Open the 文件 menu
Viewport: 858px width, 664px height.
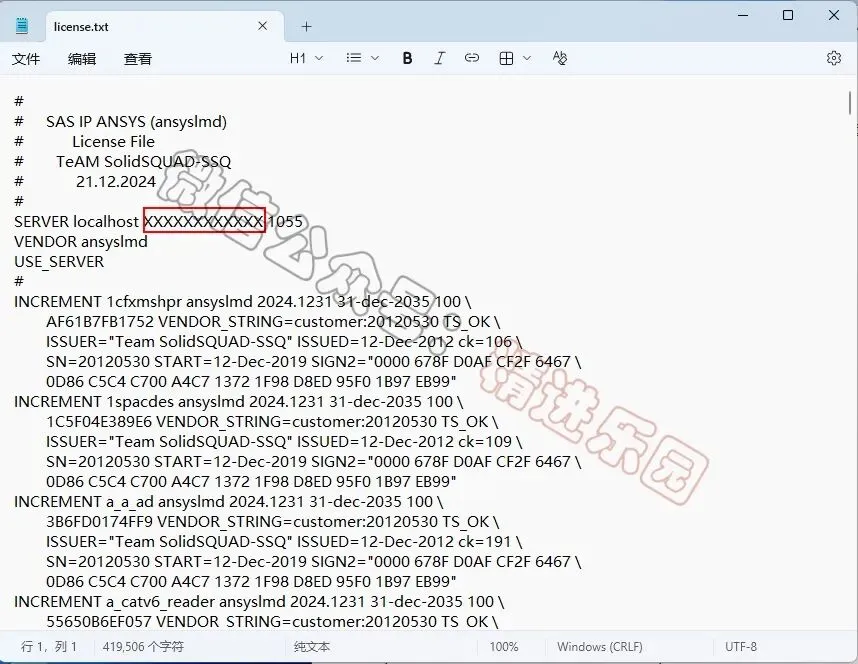(x=26, y=59)
